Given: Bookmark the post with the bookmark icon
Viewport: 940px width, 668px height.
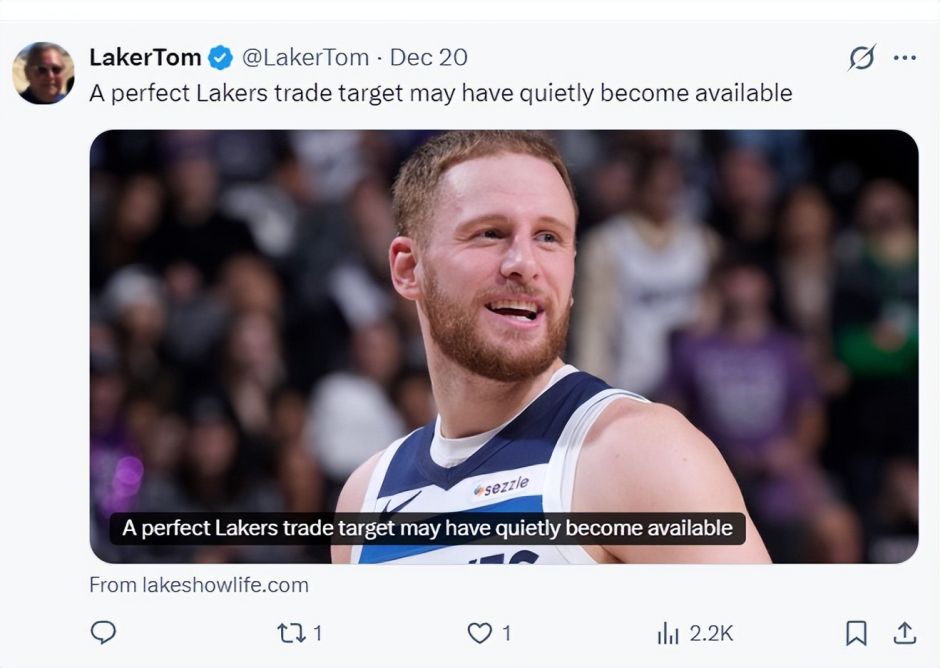Looking at the screenshot, I should pos(856,632).
